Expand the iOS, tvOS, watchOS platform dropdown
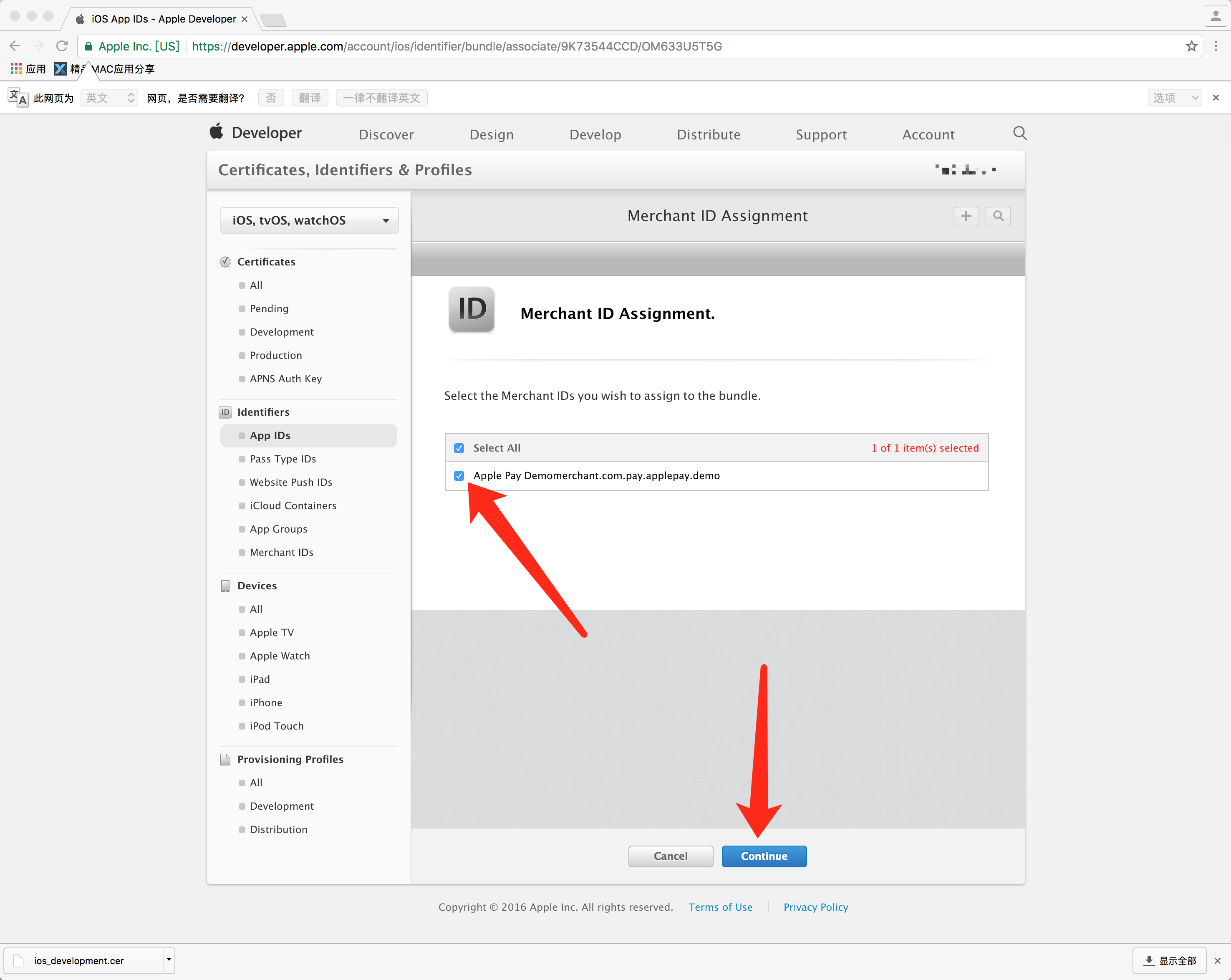1231x980 pixels. [x=309, y=220]
